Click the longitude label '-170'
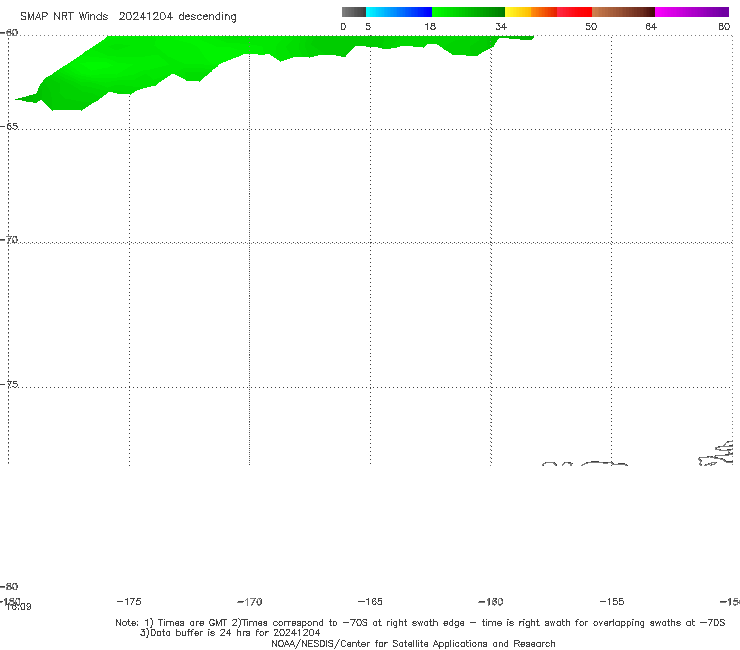Viewport: 740px width, 650px height. click(x=250, y=601)
